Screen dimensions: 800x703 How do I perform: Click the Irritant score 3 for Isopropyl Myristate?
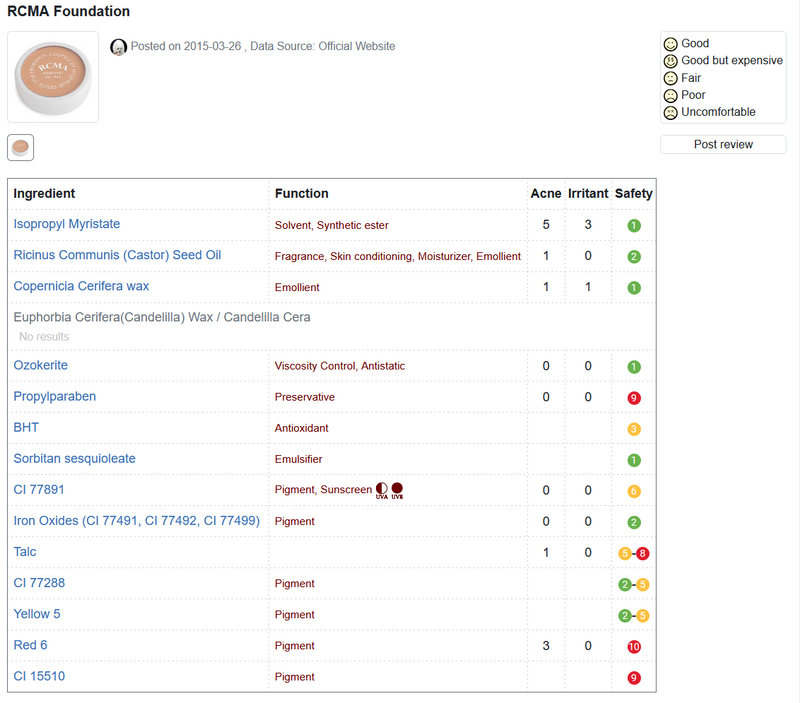(x=588, y=225)
